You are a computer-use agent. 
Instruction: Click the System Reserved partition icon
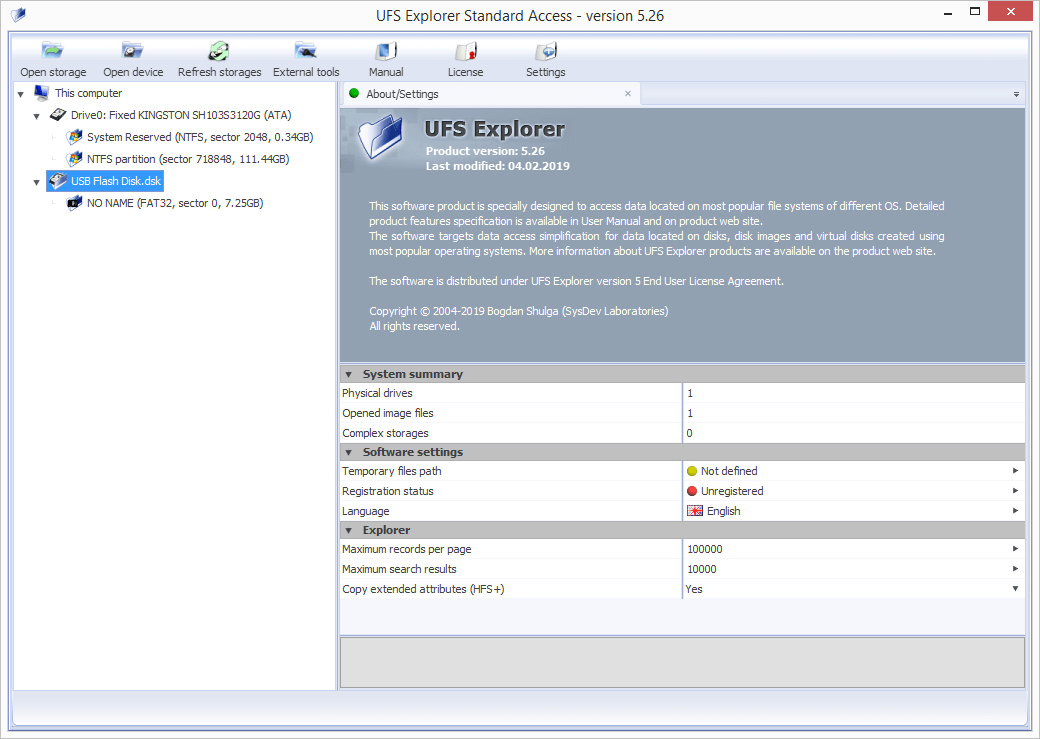coord(74,137)
